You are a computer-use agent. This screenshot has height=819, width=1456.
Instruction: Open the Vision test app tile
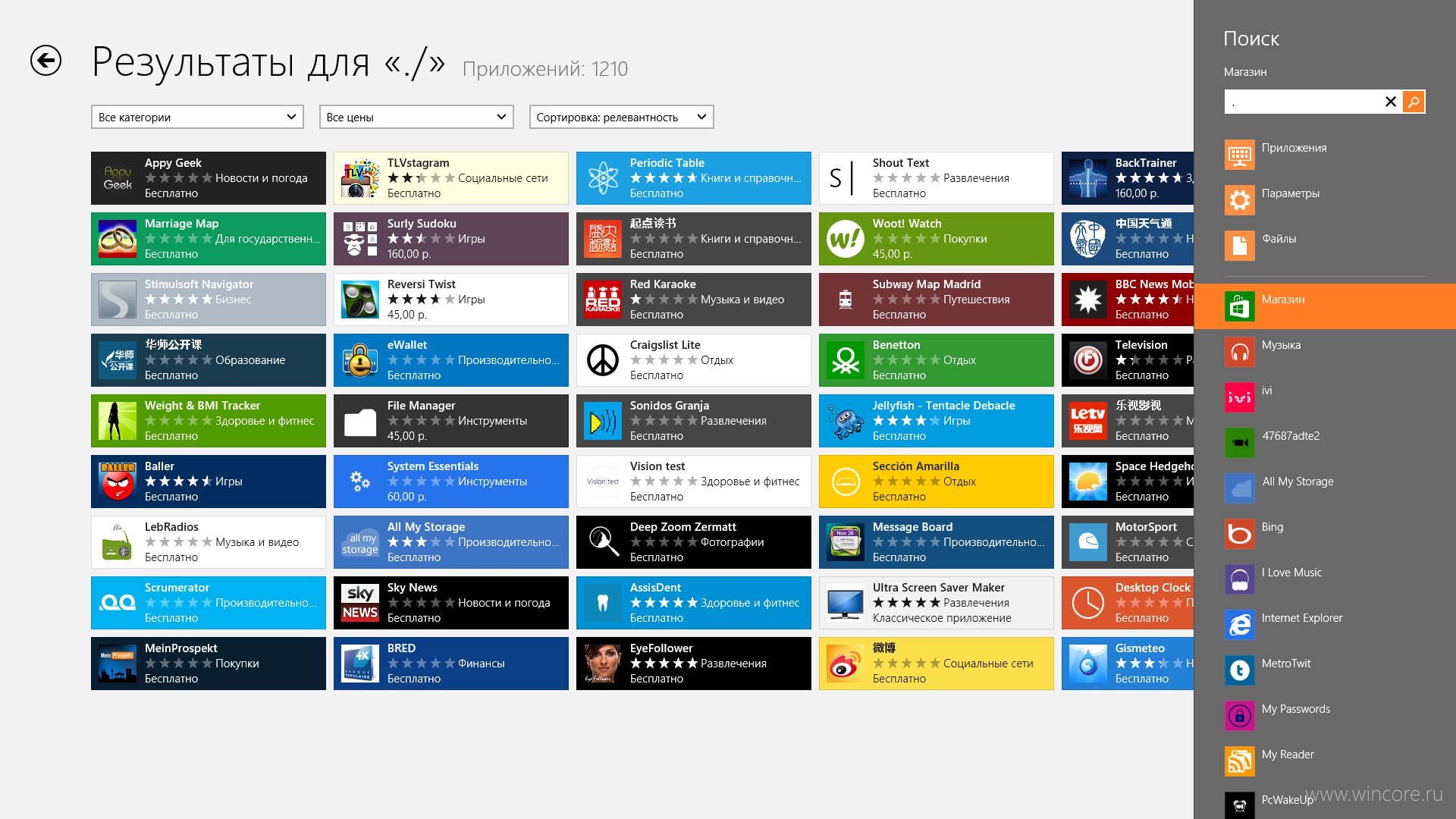pyautogui.click(x=694, y=482)
